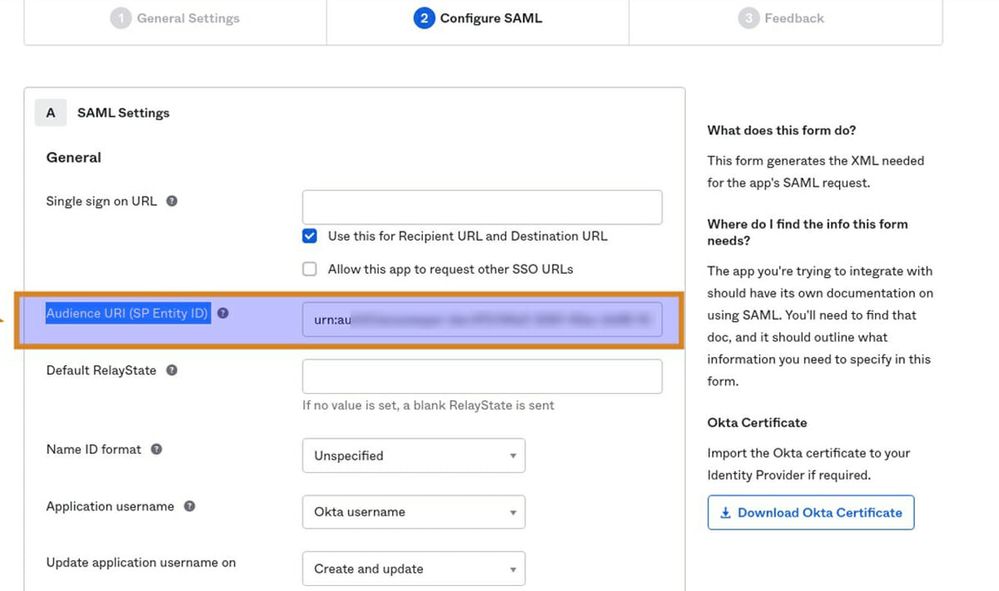The width and height of the screenshot is (999, 591).
Task: Go to the General Settings tab
Action: pyautogui.click(x=187, y=18)
